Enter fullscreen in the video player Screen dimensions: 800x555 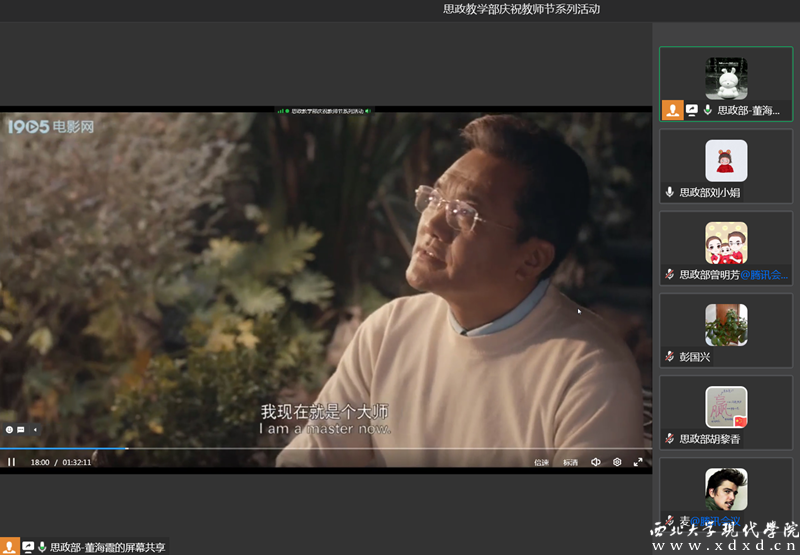(x=638, y=462)
